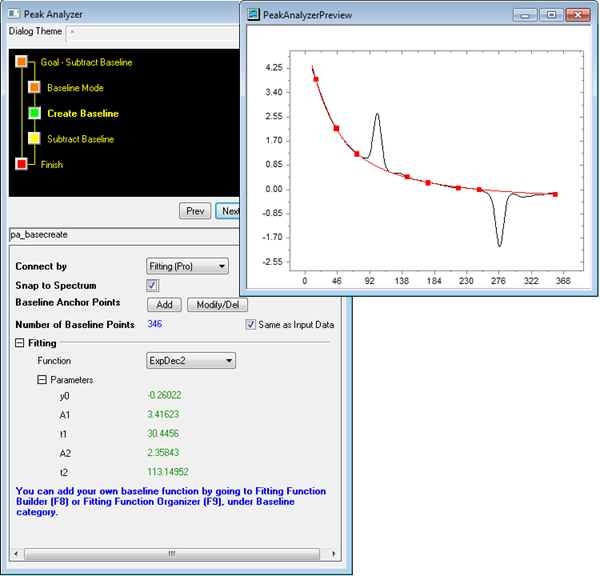The image size is (600, 576).
Task: Click the Dialog Theme arrow icon
Action: pos(72,32)
